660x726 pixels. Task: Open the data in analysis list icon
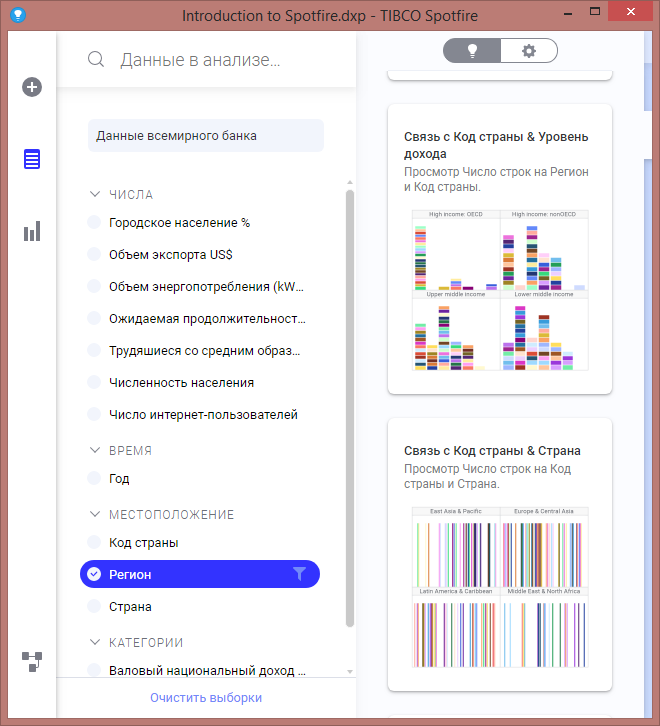click(32, 159)
